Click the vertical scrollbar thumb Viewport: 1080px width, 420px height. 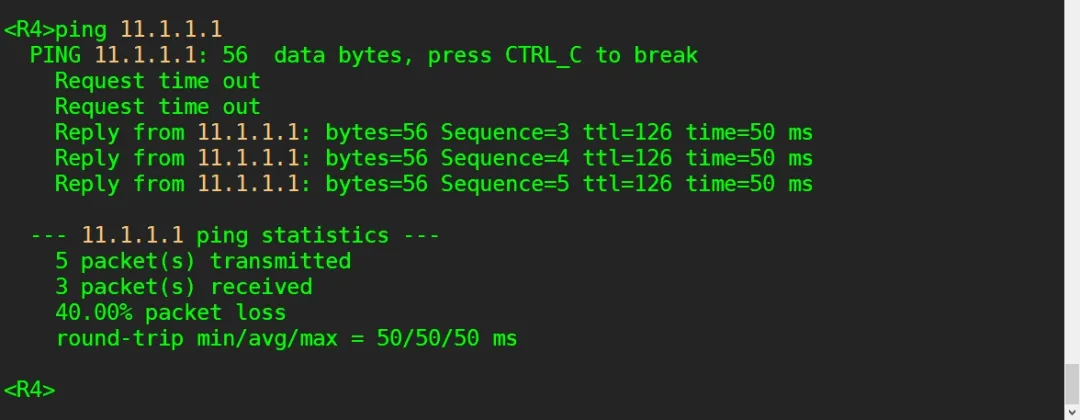click(1071, 383)
